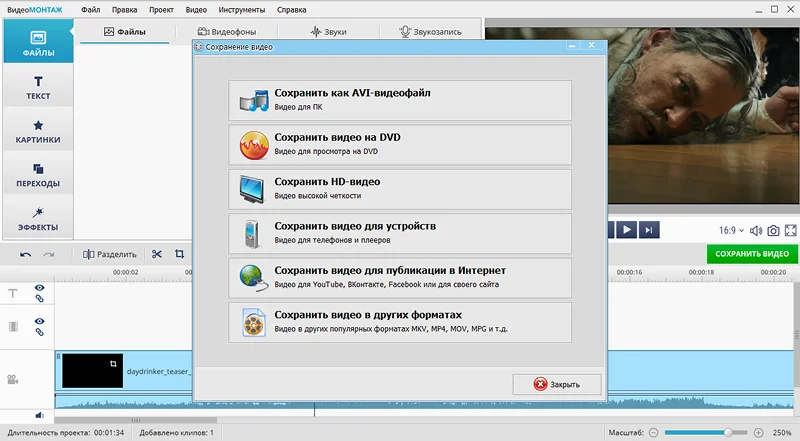
Task: Click the video camera track icon
Action: (x=13, y=380)
